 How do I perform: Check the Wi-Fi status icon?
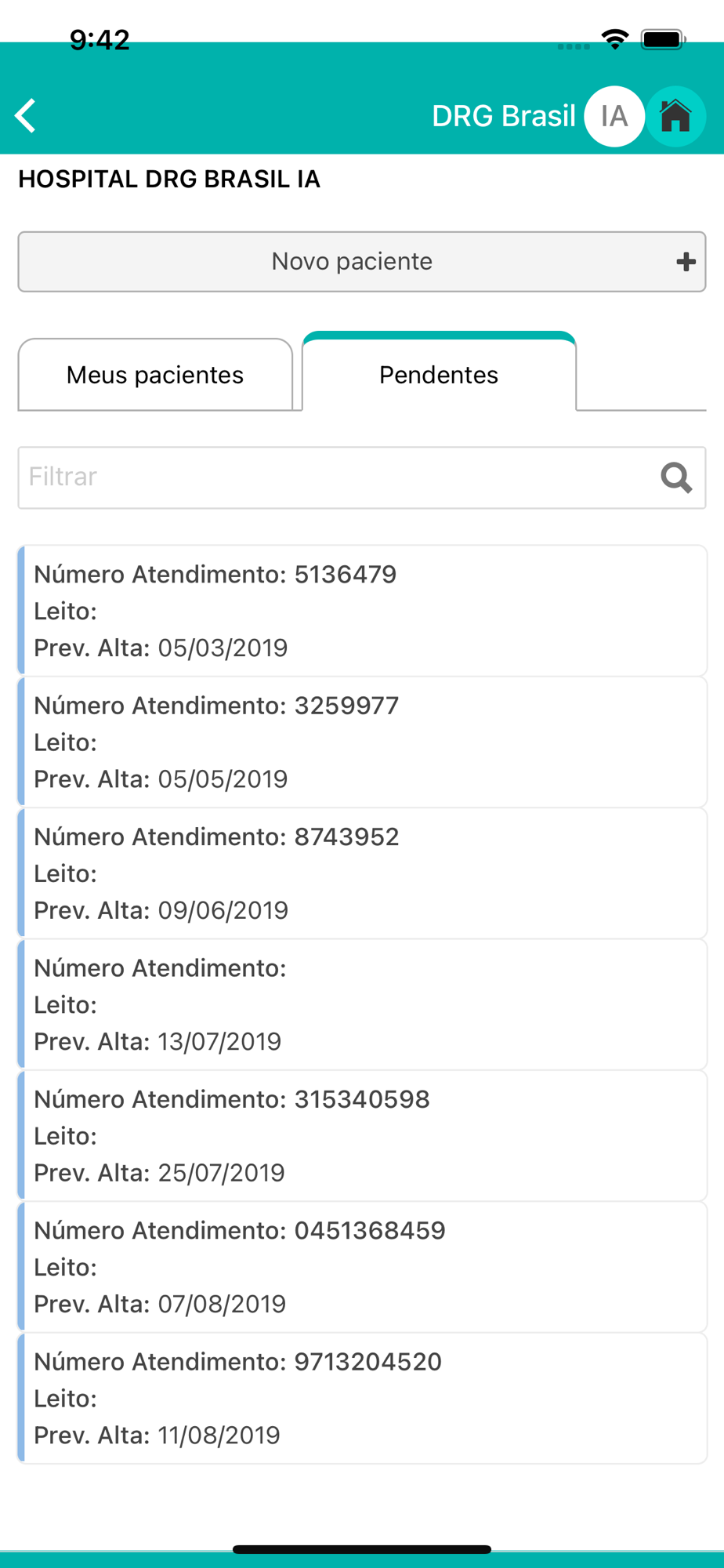[615, 39]
